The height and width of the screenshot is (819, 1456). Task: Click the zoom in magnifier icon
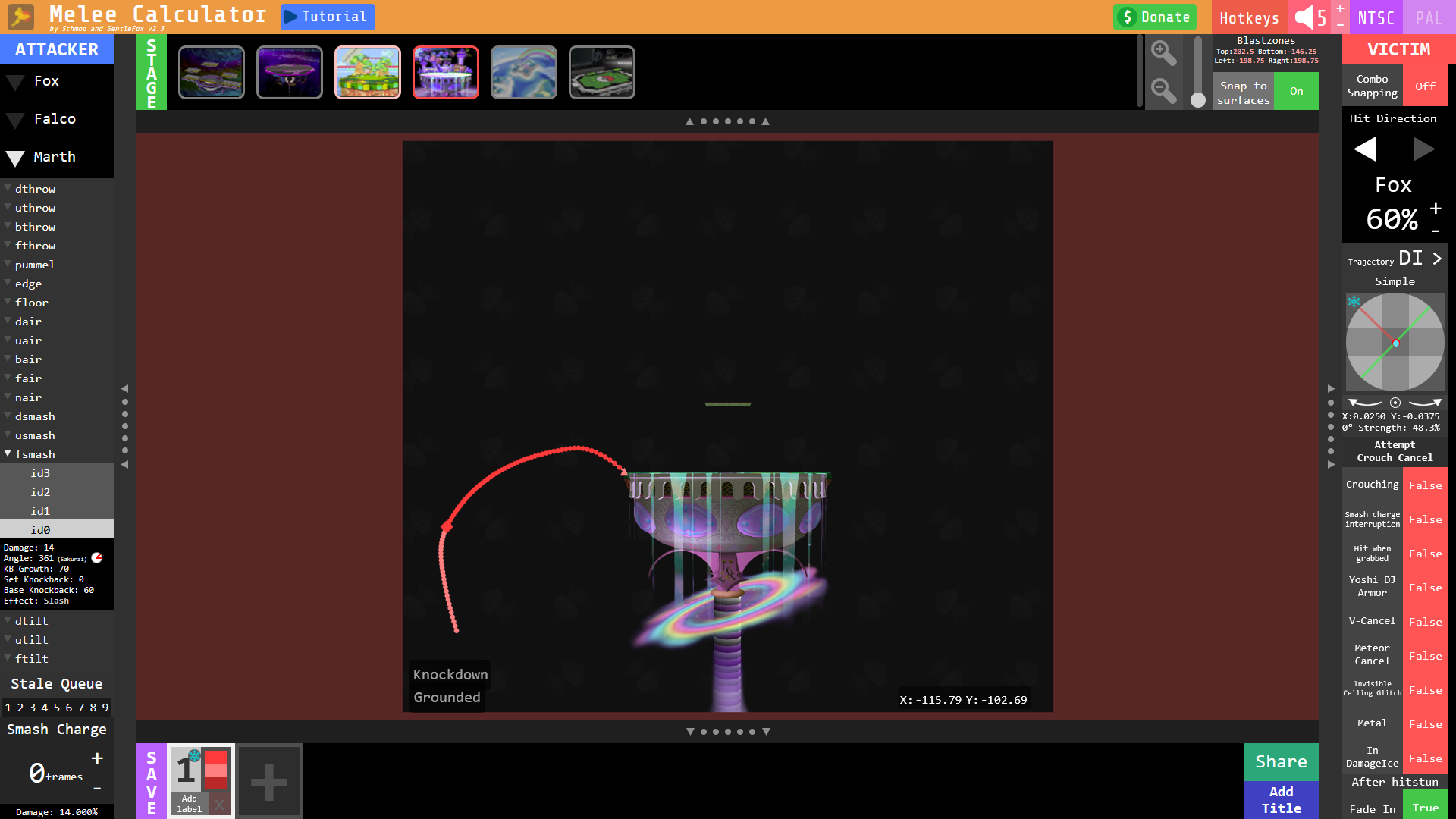(x=1163, y=53)
